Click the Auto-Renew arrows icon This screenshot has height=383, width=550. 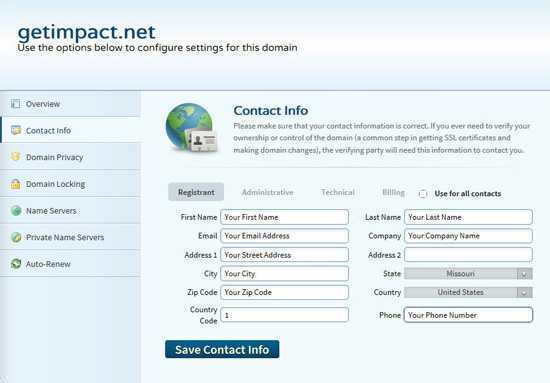pyautogui.click(x=16, y=264)
